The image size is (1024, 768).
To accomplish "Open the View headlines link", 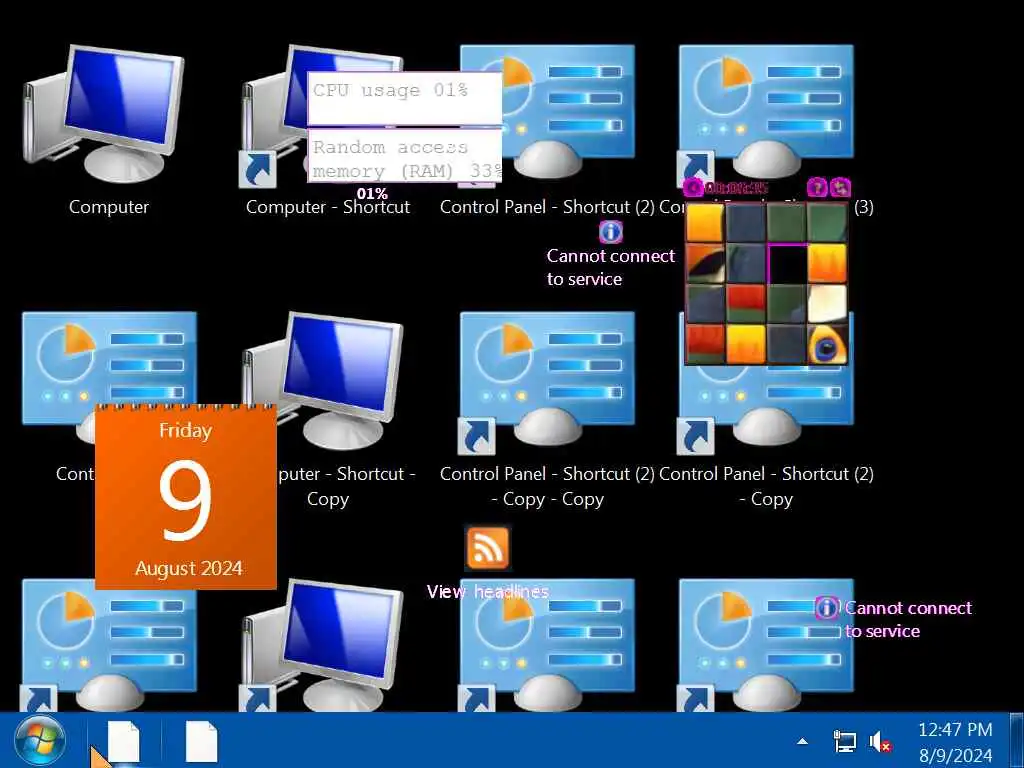I will pyautogui.click(x=487, y=592).
